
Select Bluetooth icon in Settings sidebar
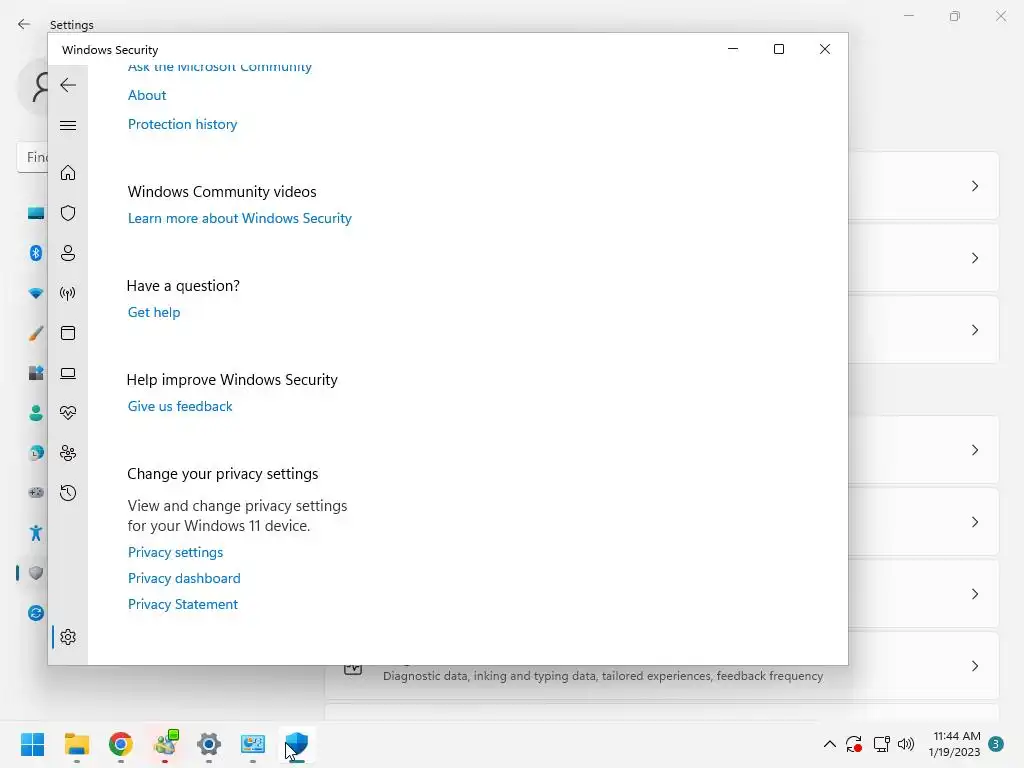point(36,253)
